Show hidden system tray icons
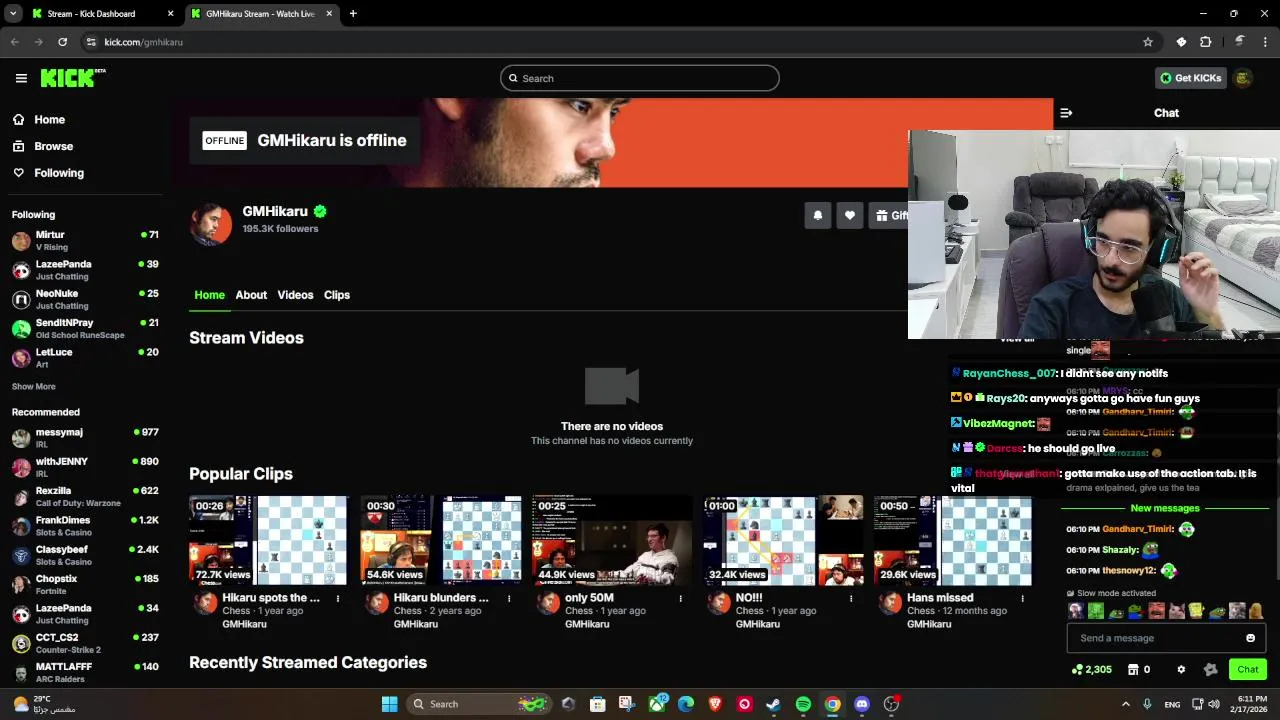 pyautogui.click(x=1125, y=704)
